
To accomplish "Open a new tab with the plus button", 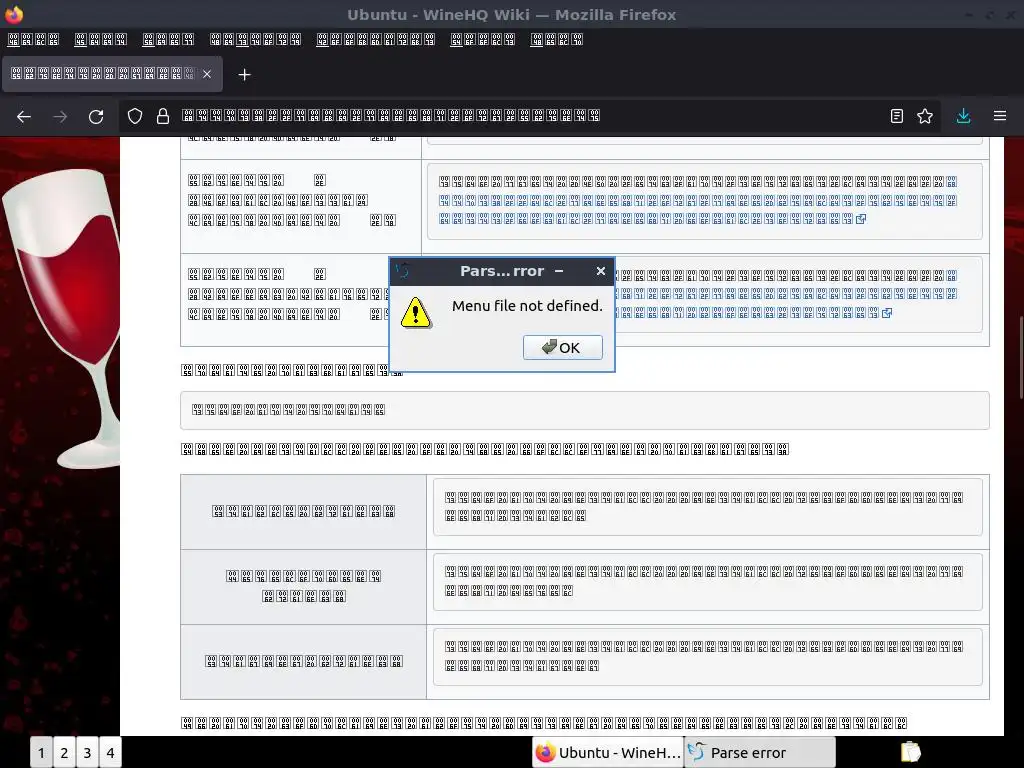I will click(244, 74).
